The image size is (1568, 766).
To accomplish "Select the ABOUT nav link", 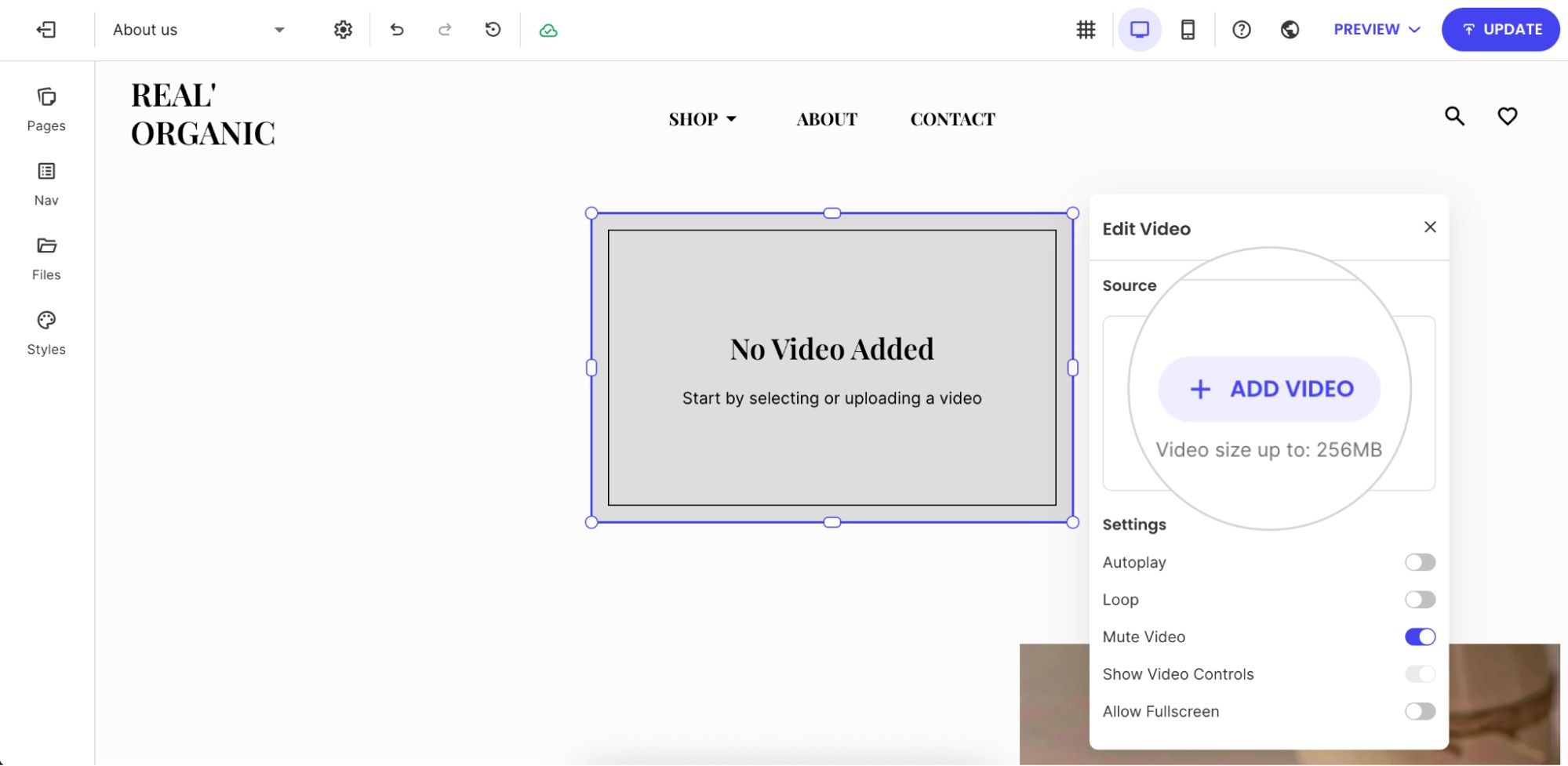I will coord(827,119).
